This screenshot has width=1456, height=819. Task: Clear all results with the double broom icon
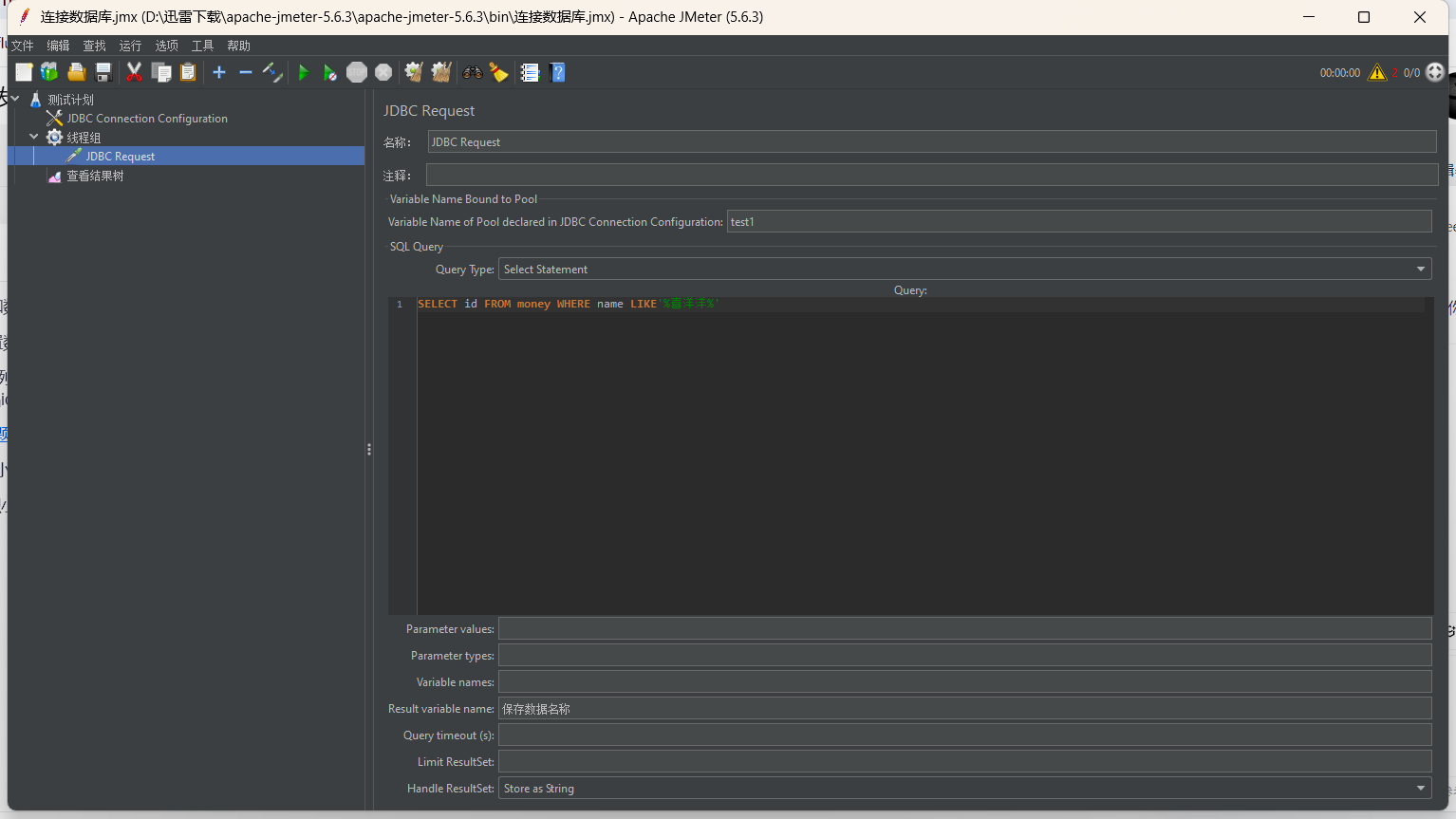440,72
